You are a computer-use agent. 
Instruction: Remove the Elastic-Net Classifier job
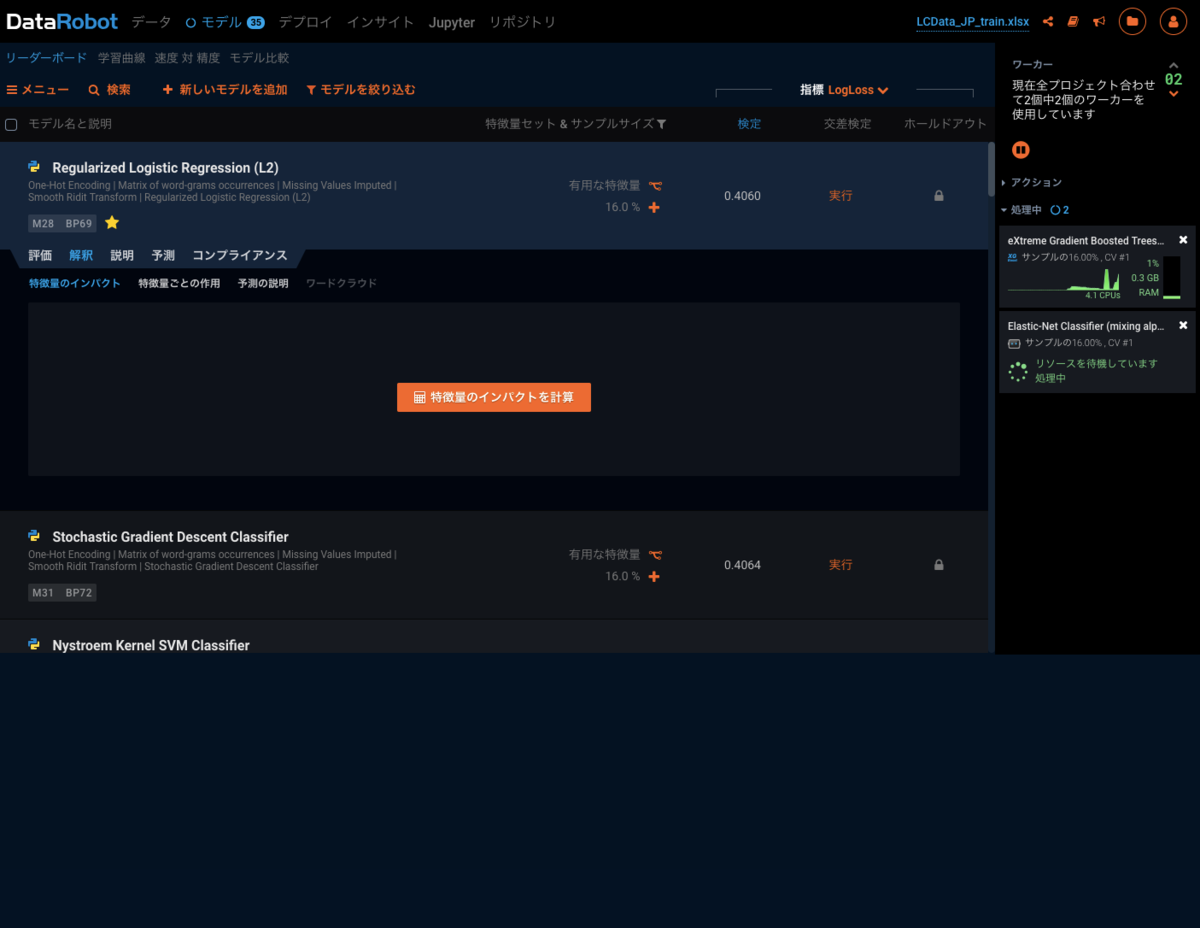pyautogui.click(x=1183, y=326)
